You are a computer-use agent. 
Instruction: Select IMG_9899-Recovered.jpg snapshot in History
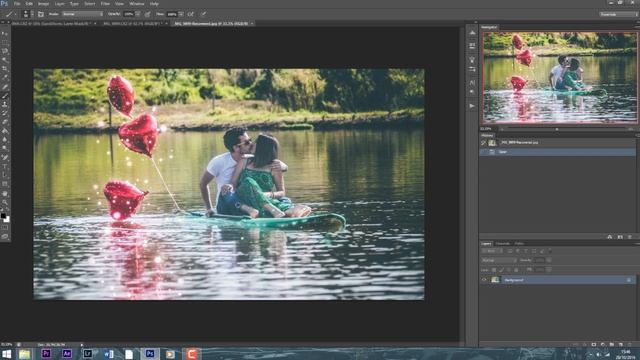557,142
